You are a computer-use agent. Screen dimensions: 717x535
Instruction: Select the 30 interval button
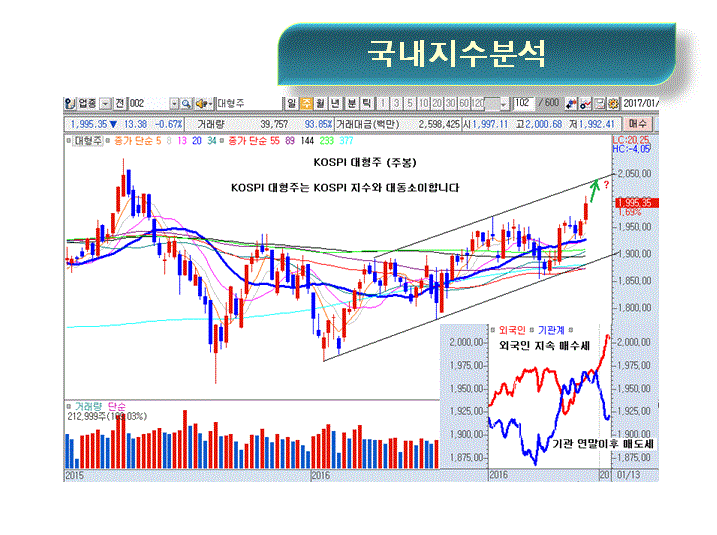click(x=450, y=104)
